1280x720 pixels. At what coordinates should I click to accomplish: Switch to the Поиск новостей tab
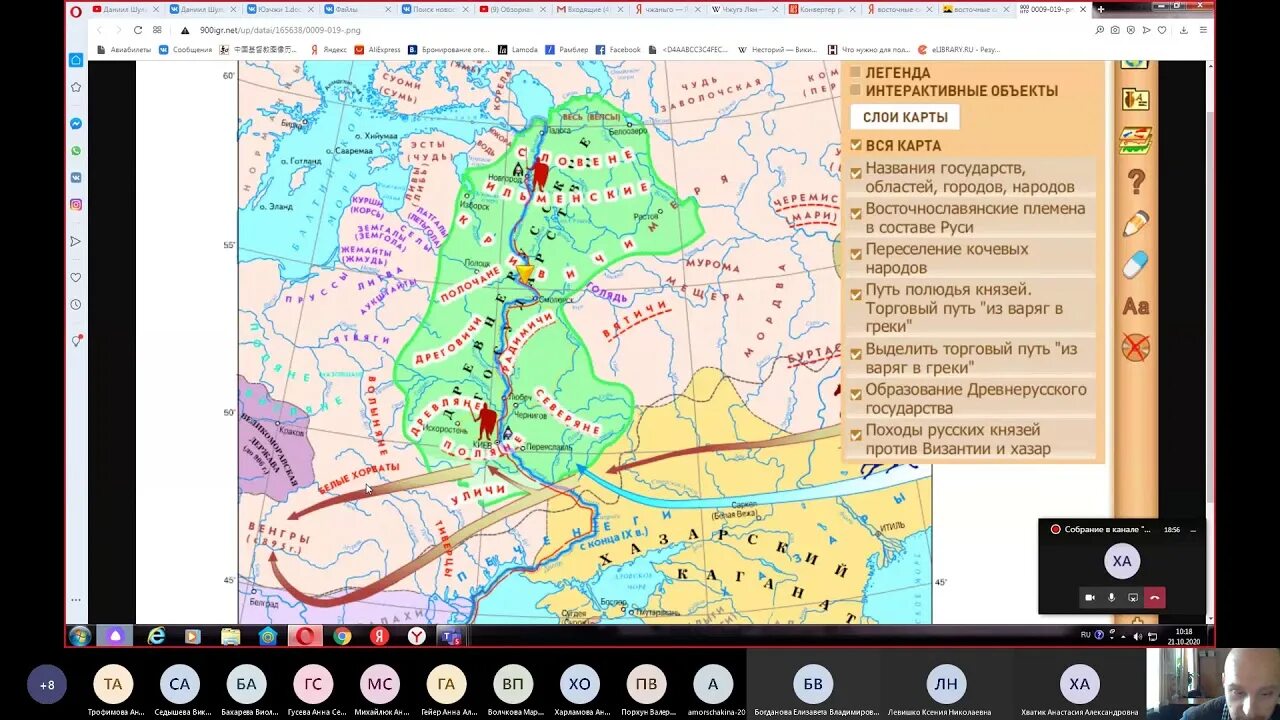click(x=438, y=9)
